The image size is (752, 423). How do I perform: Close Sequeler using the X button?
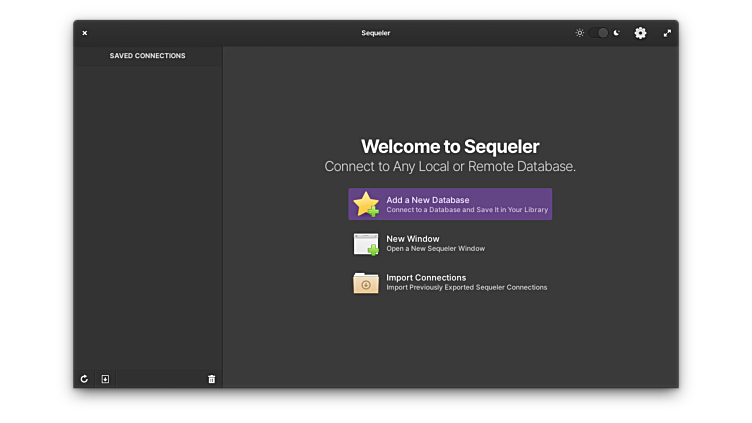pyautogui.click(x=85, y=33)
